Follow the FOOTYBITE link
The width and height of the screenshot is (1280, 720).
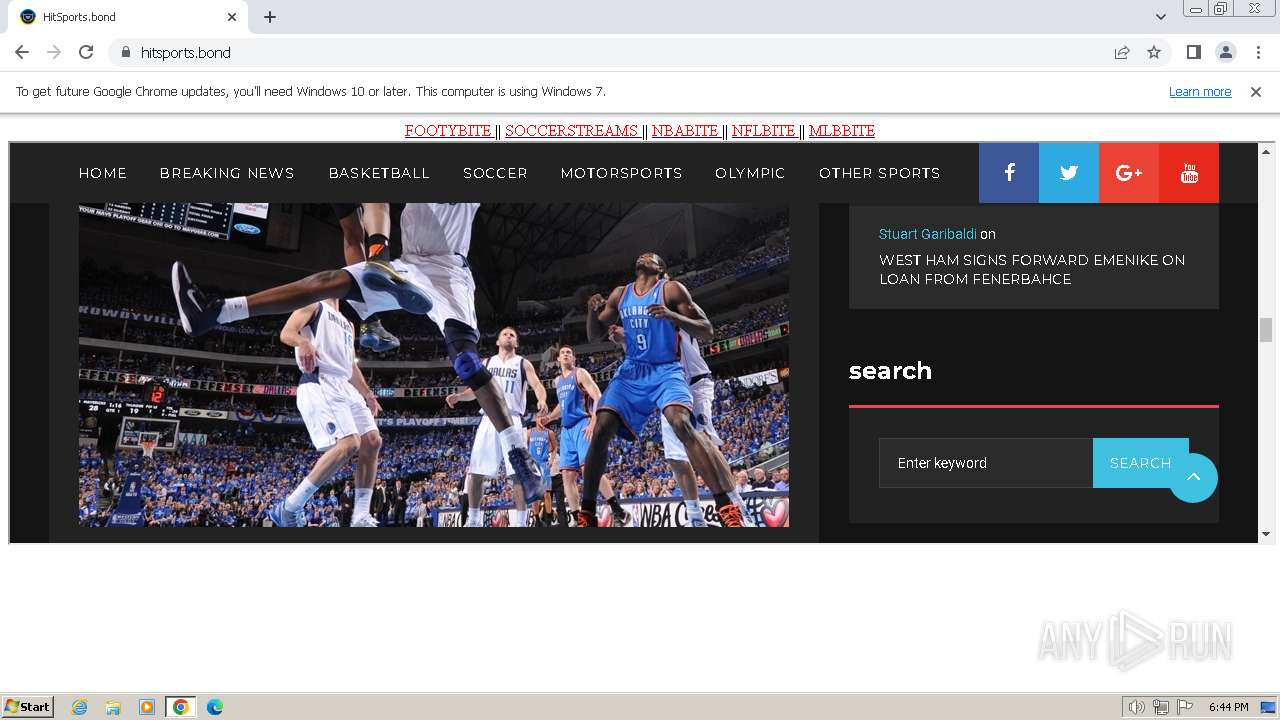(449, 131)
